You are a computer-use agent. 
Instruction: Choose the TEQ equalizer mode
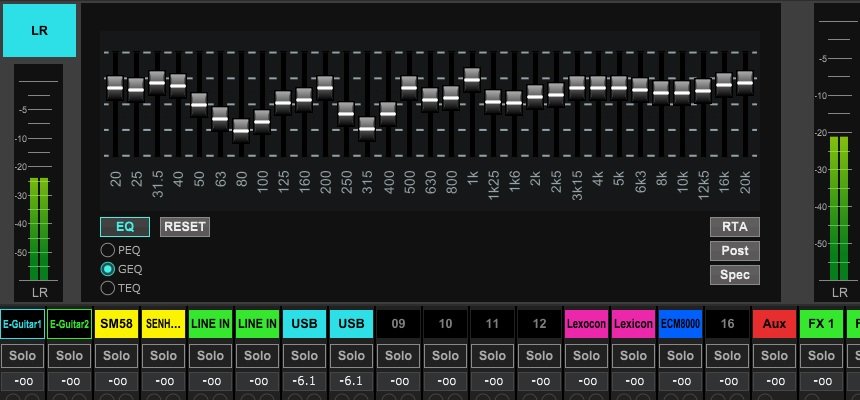tap(107, 288)
